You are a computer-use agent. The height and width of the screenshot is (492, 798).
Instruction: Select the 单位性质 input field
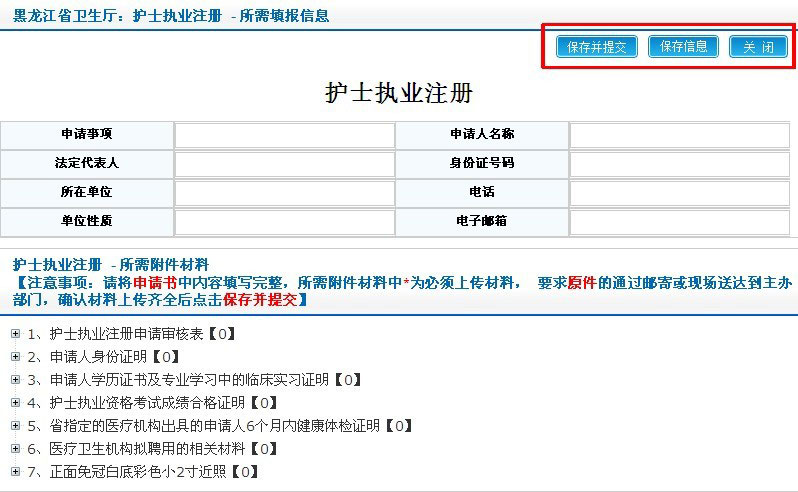285,221
